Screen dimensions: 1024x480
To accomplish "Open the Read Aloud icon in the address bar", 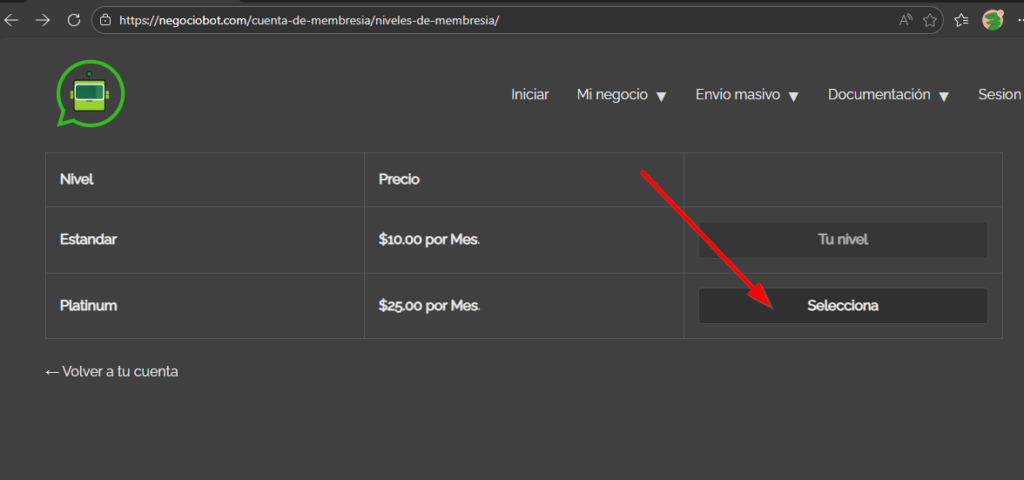I will [906, 20].
